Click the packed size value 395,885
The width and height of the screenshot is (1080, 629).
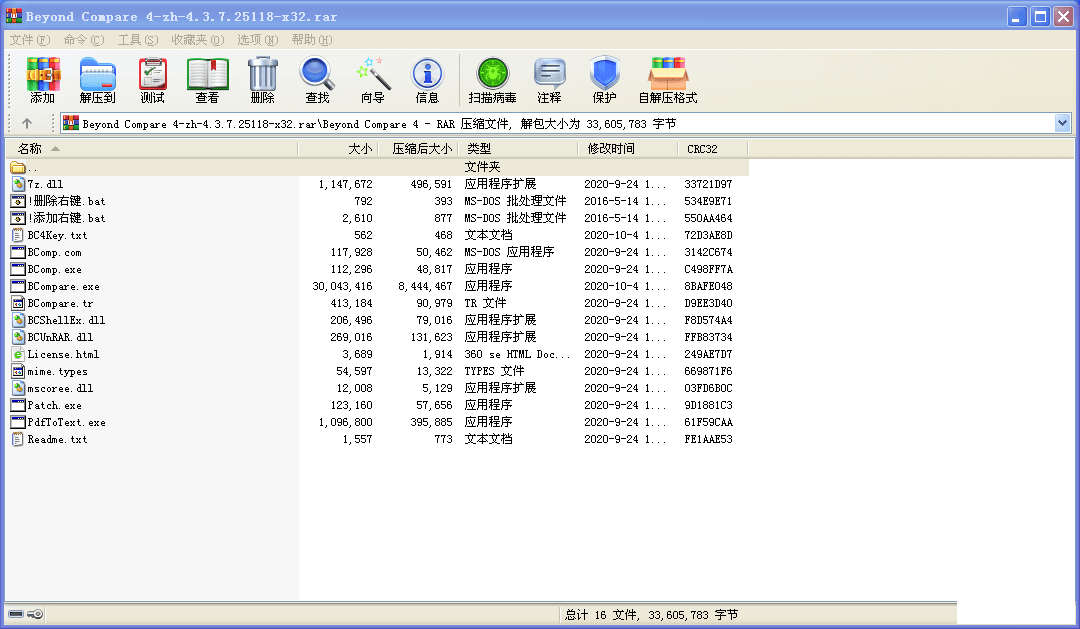pyautogui.click(x=431, y=422)
